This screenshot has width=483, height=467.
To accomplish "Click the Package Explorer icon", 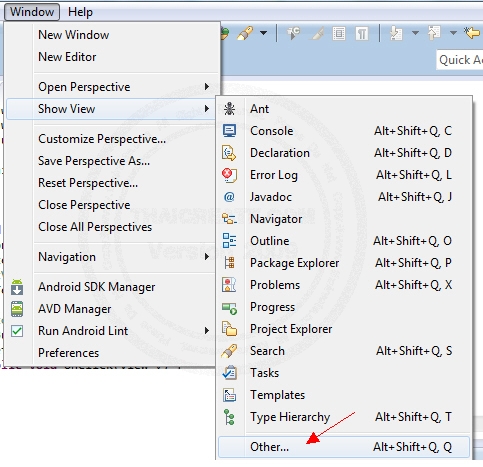I will (229, 263).
